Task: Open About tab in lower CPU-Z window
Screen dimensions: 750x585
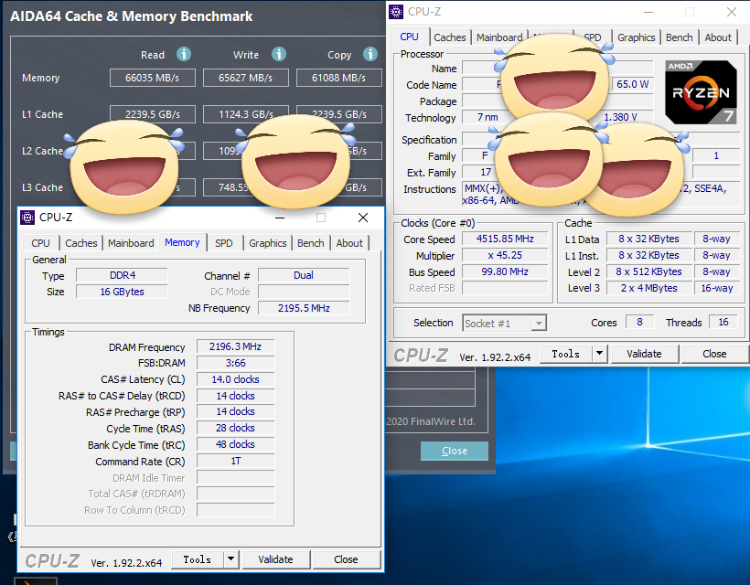Action: click(349, 243)
